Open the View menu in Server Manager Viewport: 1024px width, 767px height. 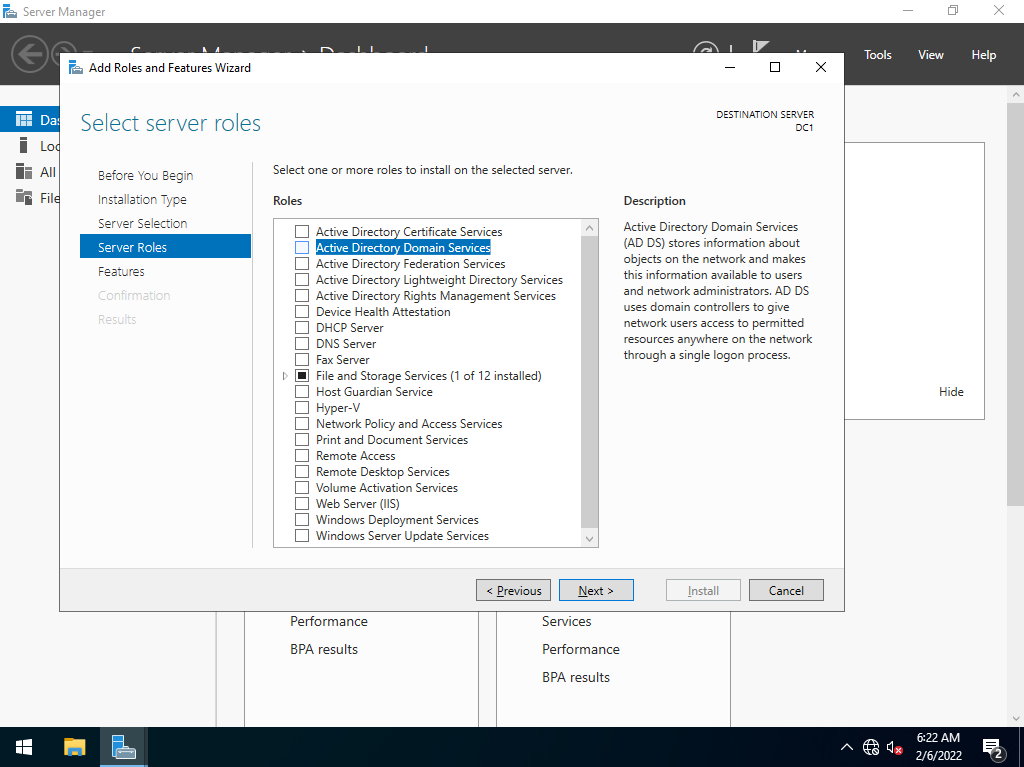coord(931,55)
